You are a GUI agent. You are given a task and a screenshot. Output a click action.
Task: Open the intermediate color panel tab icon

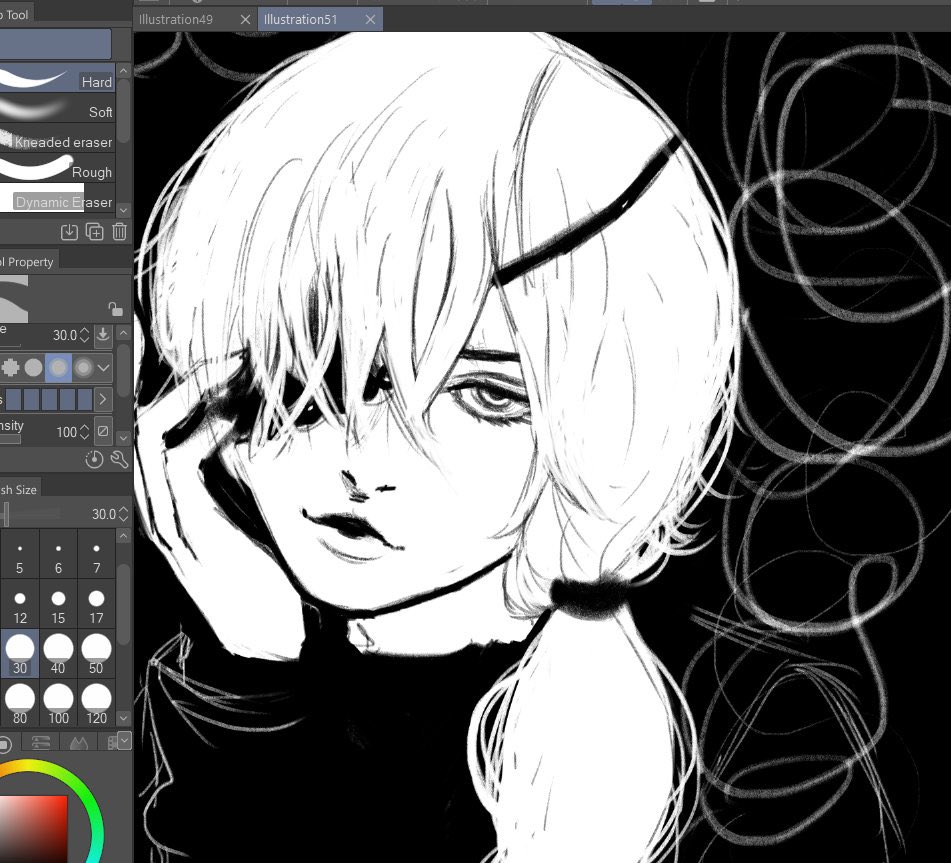[x=79, y=742]
